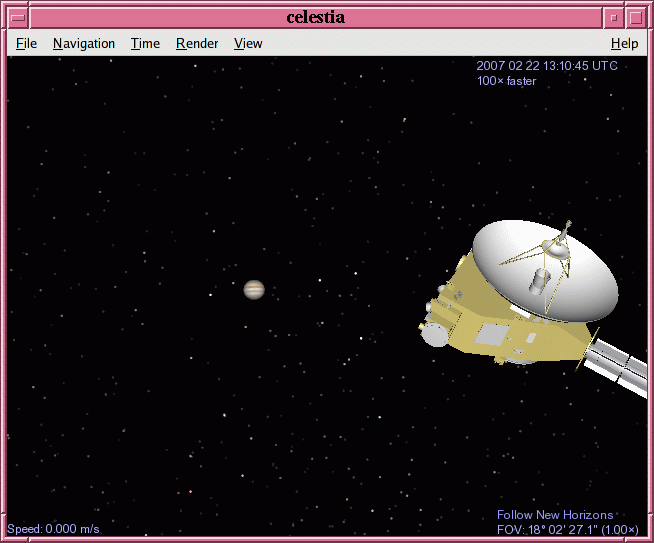This screenshot has width=654, height=543.
Task: Maximize the celestia window
Action: click(x=635, y=17)
